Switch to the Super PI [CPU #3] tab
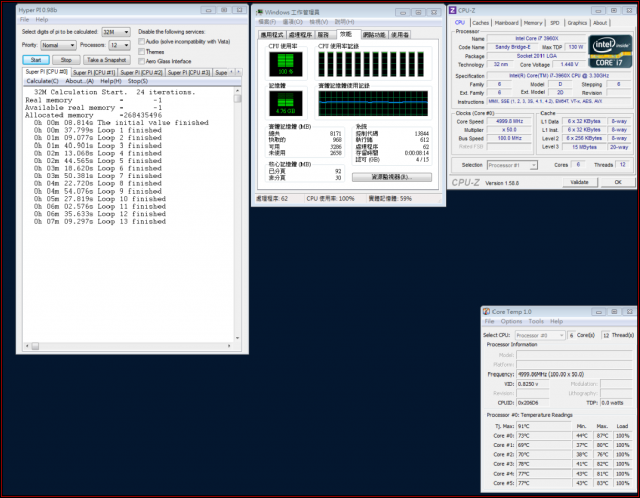640x498 pixels. [189, 73]
